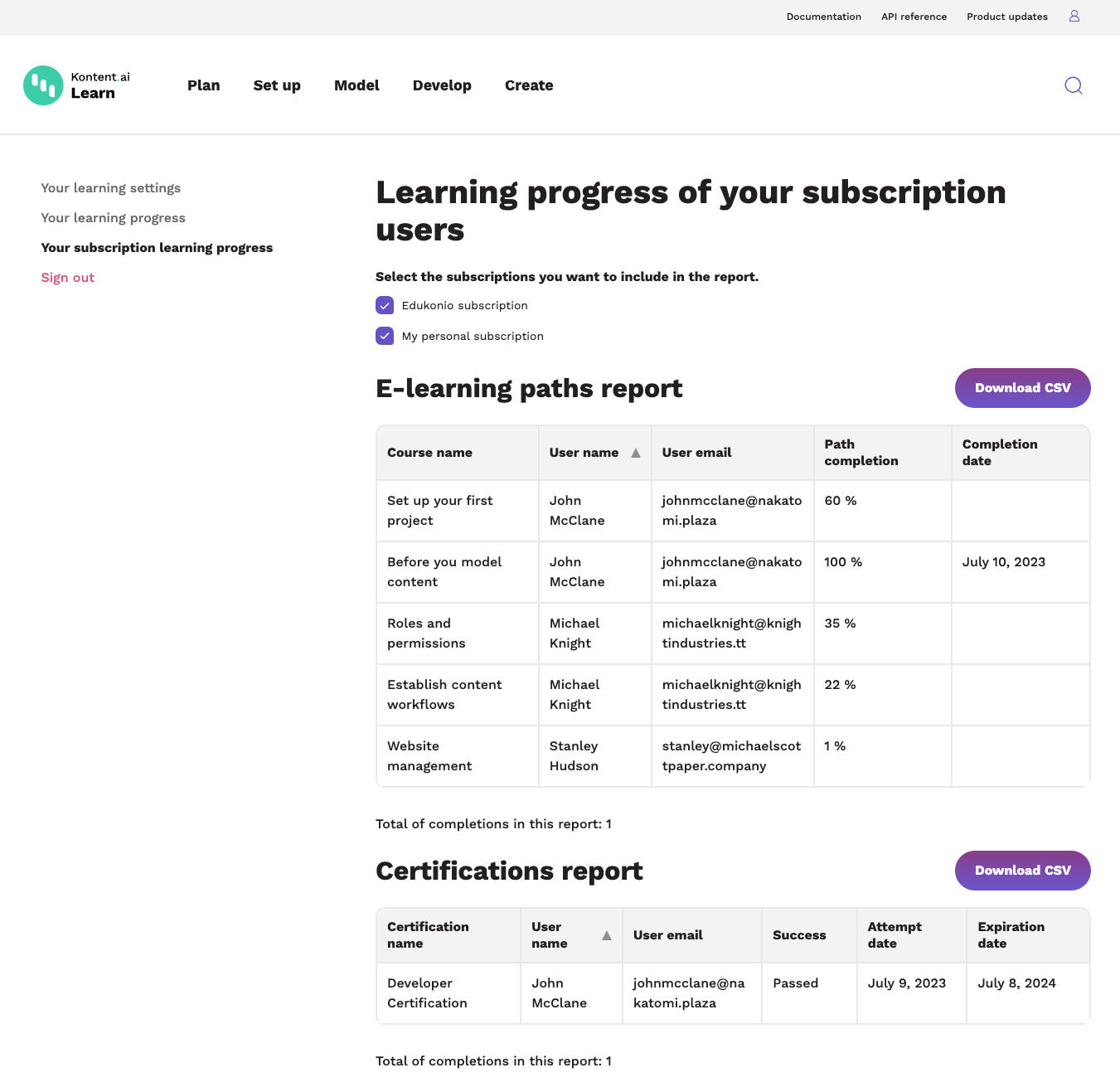The height and width of the screenshot is (1087, 1120).
Task: Open Your learning settings page
Action: tap(110, 187)
